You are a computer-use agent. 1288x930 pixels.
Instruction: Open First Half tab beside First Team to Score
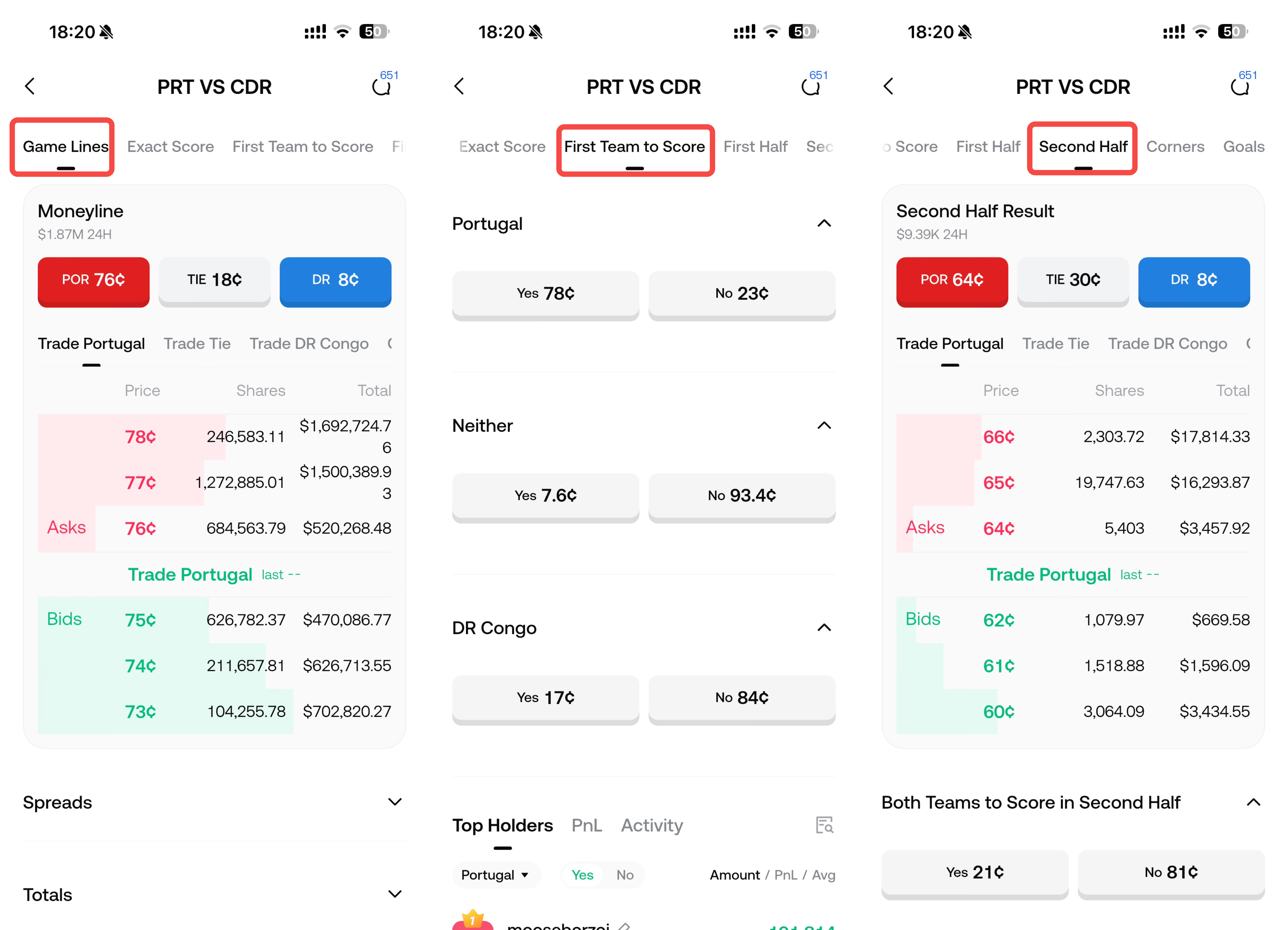755,147
